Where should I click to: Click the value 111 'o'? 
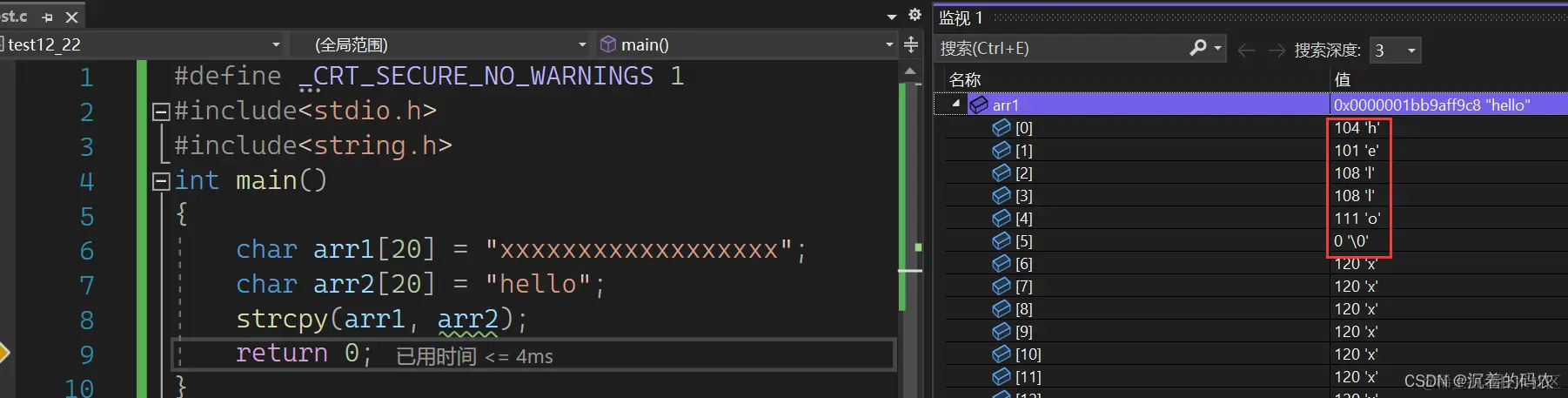1357,219
